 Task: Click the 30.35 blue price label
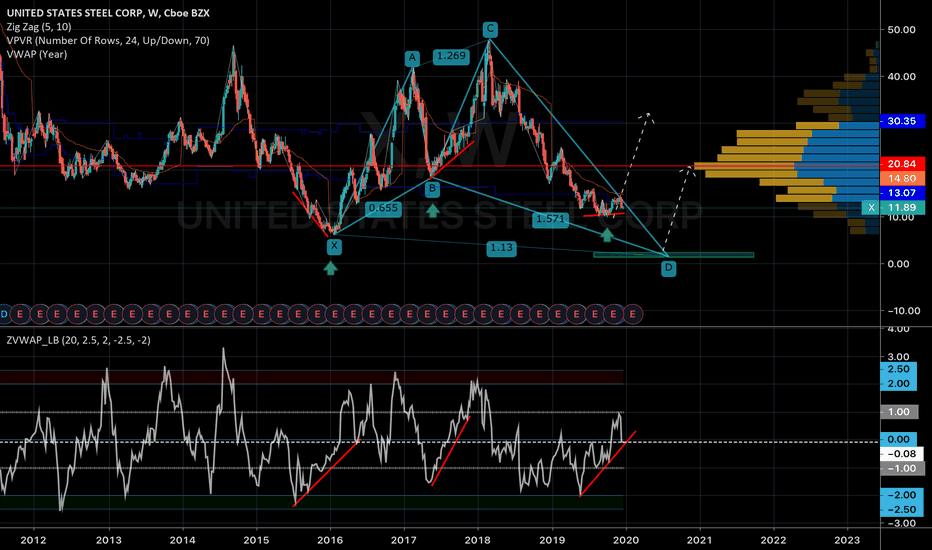point(902,121)
